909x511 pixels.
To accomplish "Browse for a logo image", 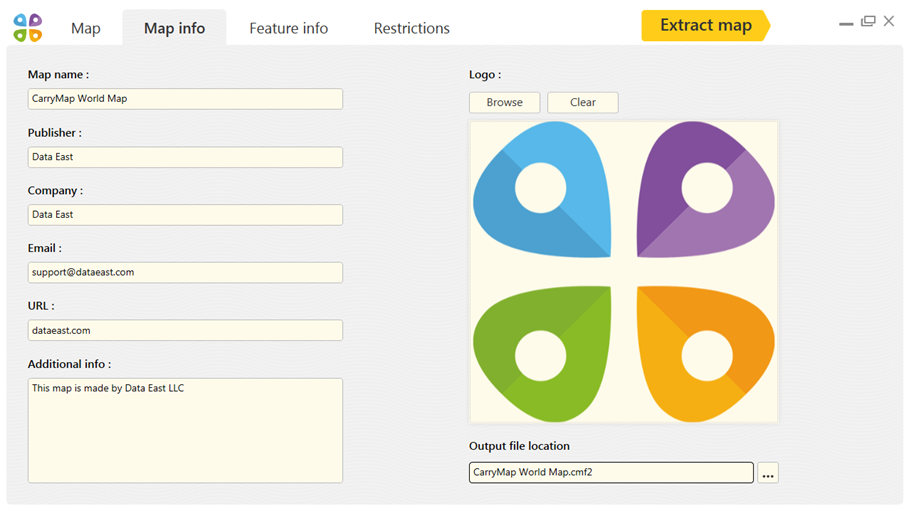I will pyautogui.click(x=504, y=102).
